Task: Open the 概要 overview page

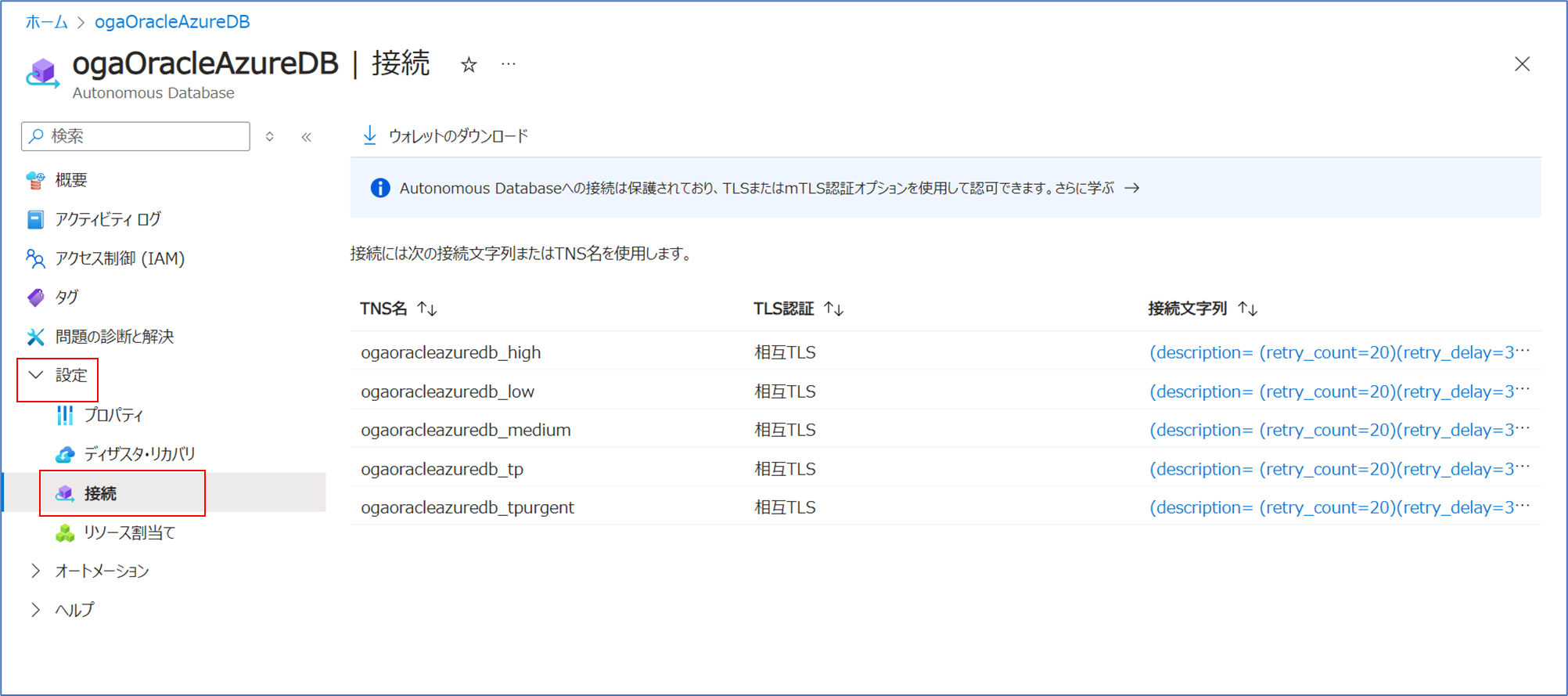Action: [71, 180]
